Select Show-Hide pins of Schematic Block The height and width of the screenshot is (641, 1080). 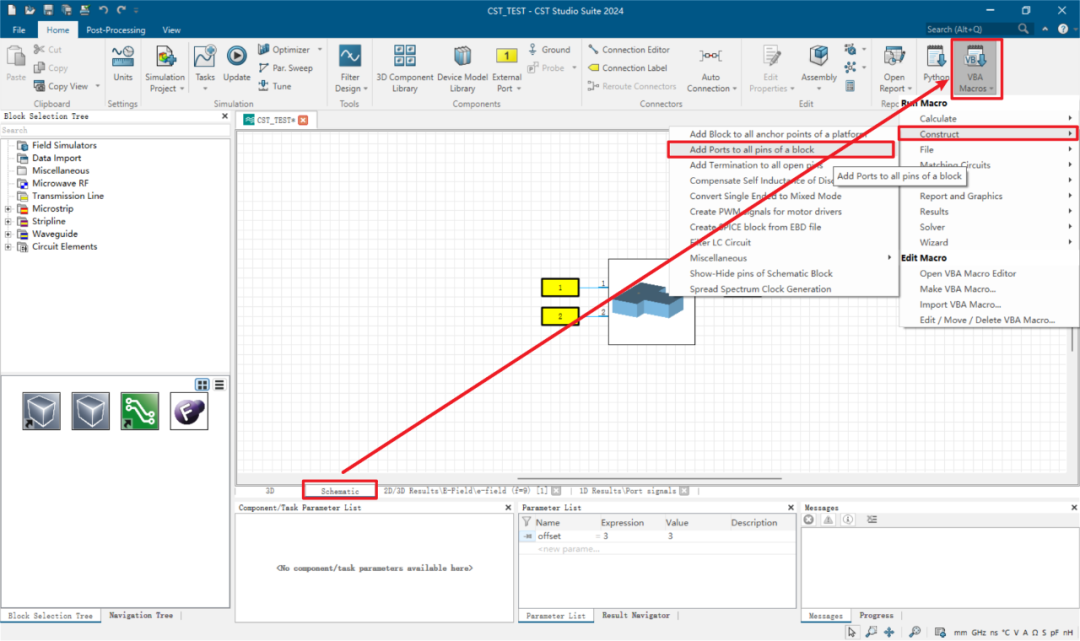(760, 273)
